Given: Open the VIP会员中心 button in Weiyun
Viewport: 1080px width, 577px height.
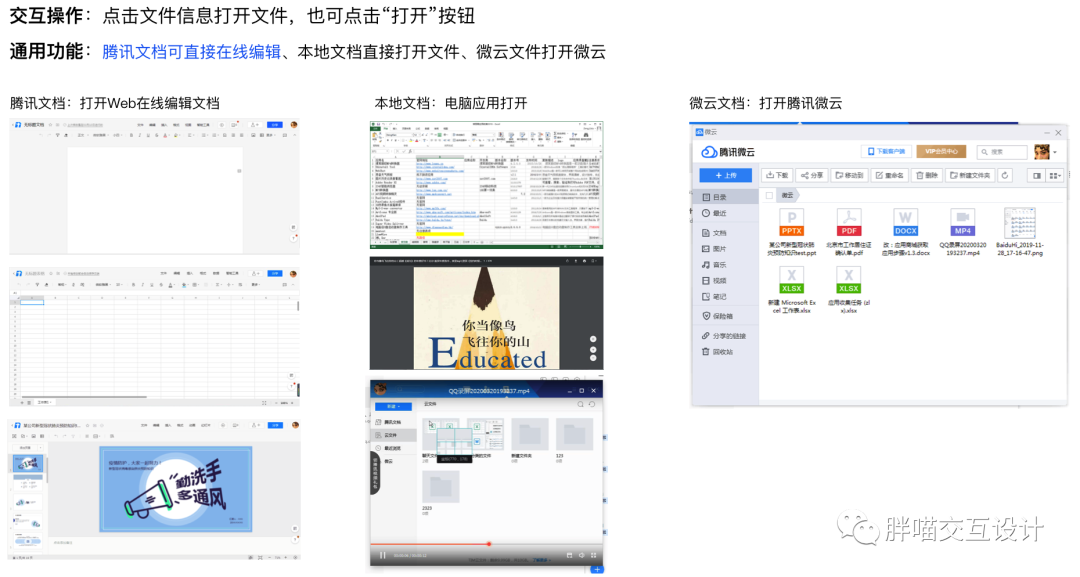Looking at the screenshot, I should (941, 151).
